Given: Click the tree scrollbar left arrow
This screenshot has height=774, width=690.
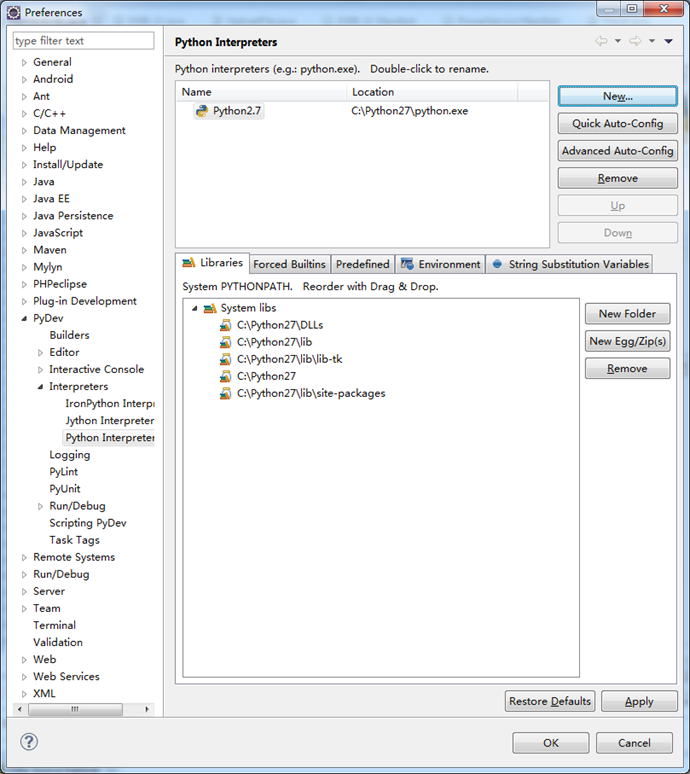Looking at the screenshot, I should point(20,709).
